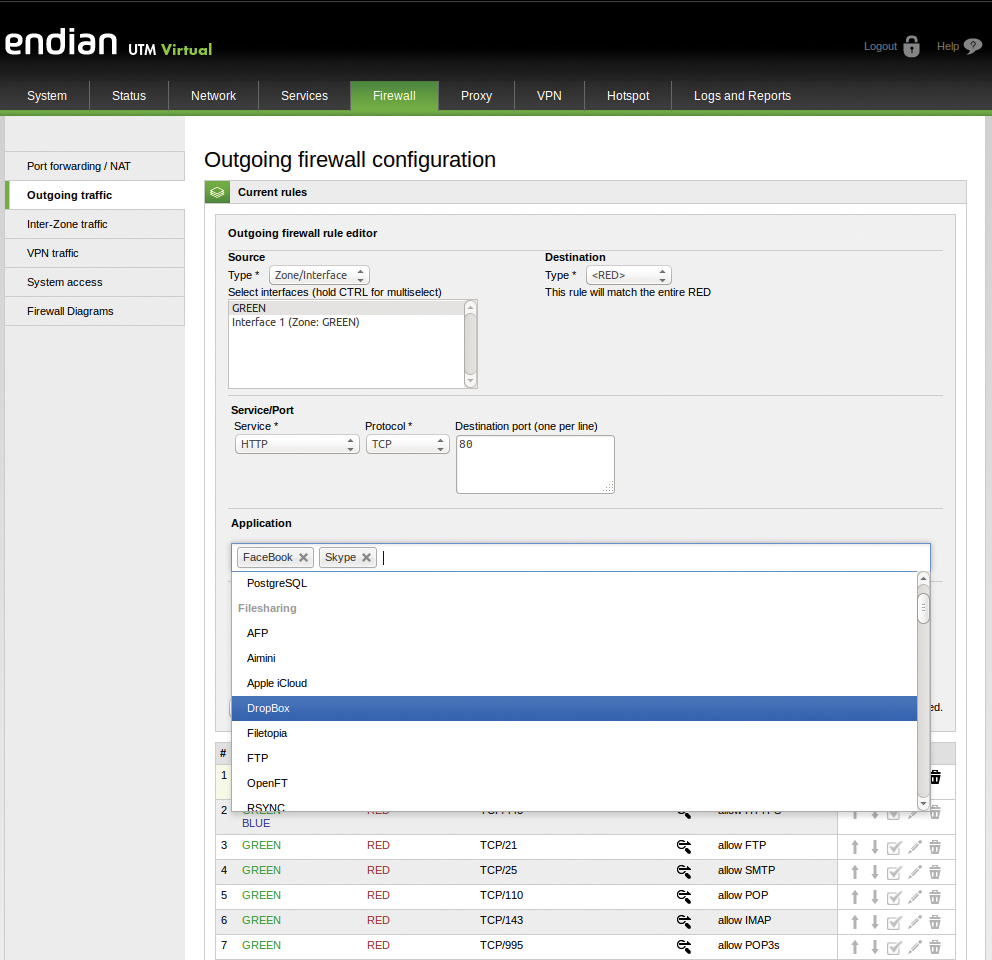Image resolution: width=992 pixels, height=960 pixels.
Task: Click the Help speech bubble icon
Action: tap(972, 46)
